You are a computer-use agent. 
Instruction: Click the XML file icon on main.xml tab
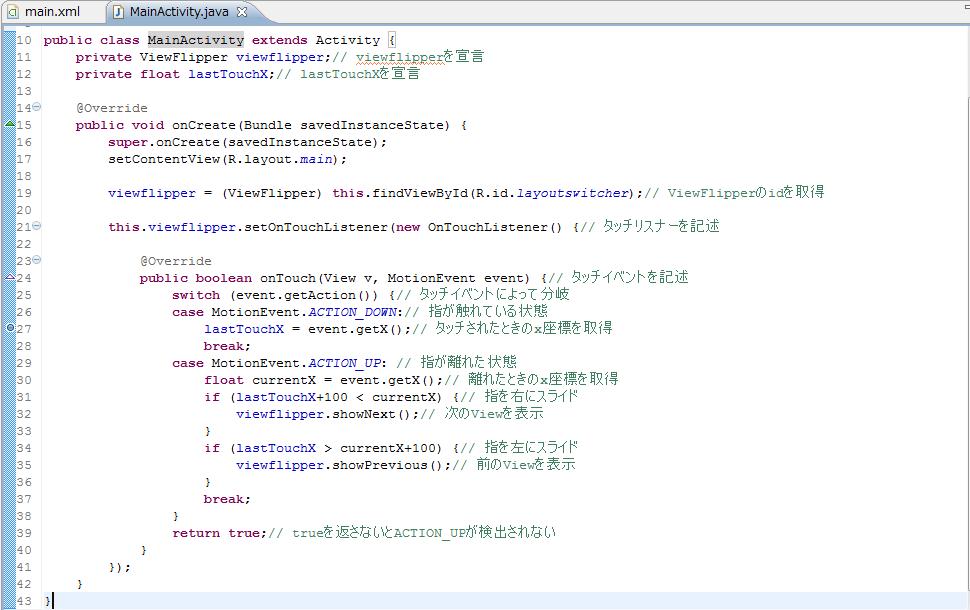(13, 12)
